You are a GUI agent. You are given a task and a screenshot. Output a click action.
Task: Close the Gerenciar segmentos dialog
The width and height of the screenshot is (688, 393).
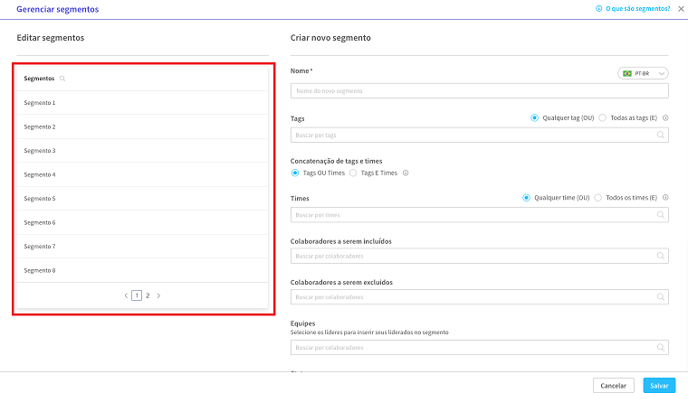click(681, 9)
